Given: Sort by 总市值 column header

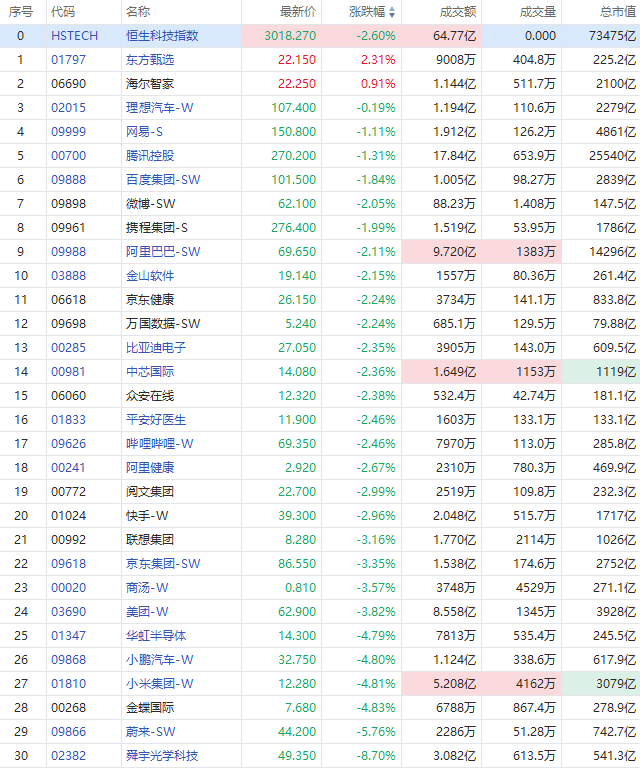Looking at the screenshot, I should click(x=618, y=12).
